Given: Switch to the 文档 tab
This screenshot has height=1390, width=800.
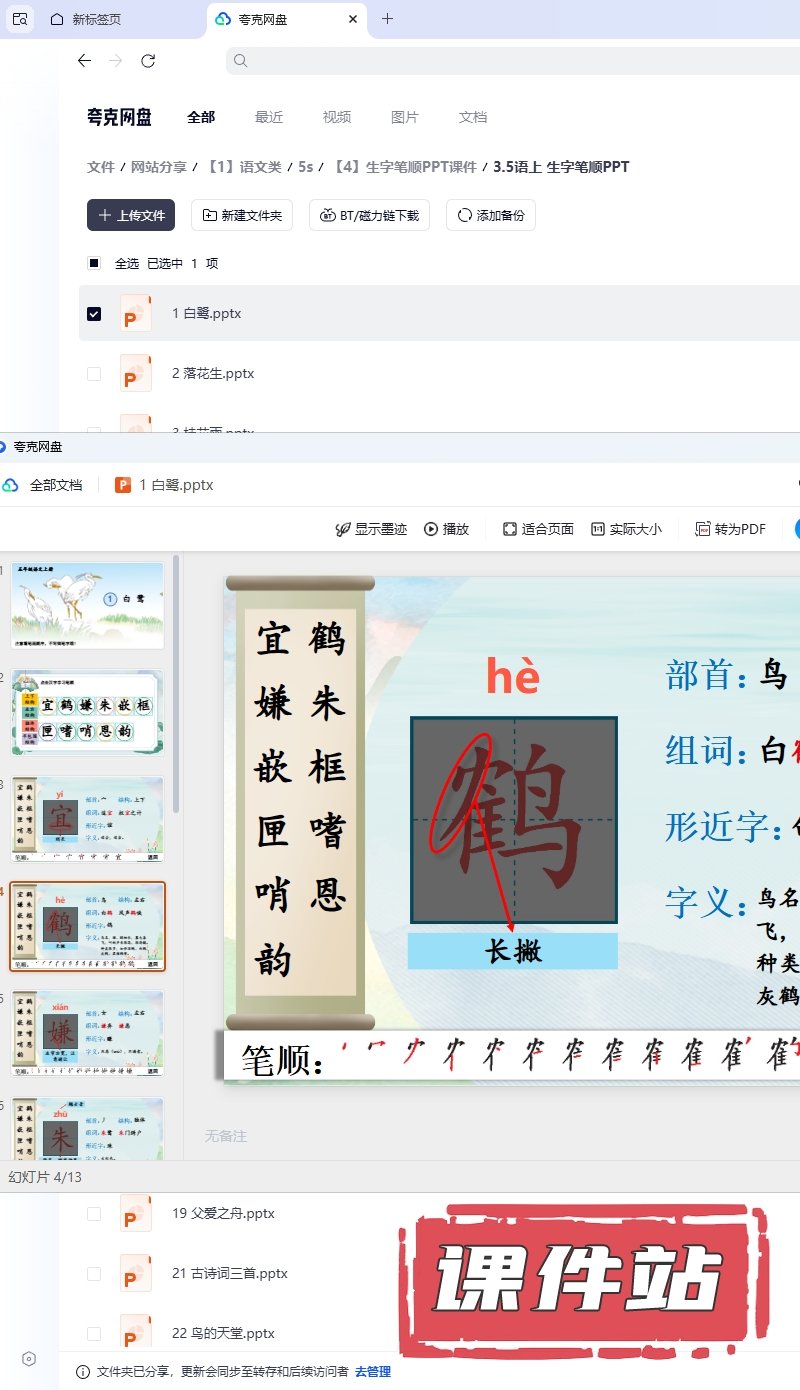Looking at the screenshot, I should click(x=472, y=117).
